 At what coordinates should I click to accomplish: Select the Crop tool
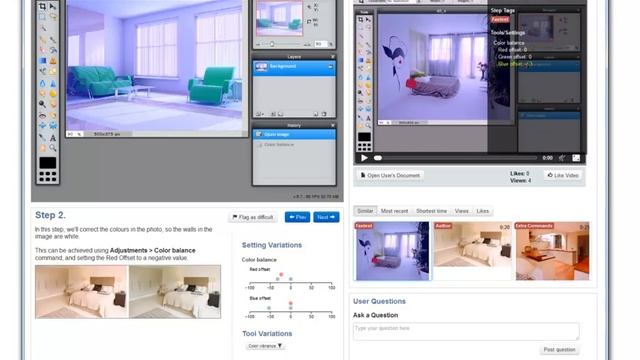coord(42,6)
